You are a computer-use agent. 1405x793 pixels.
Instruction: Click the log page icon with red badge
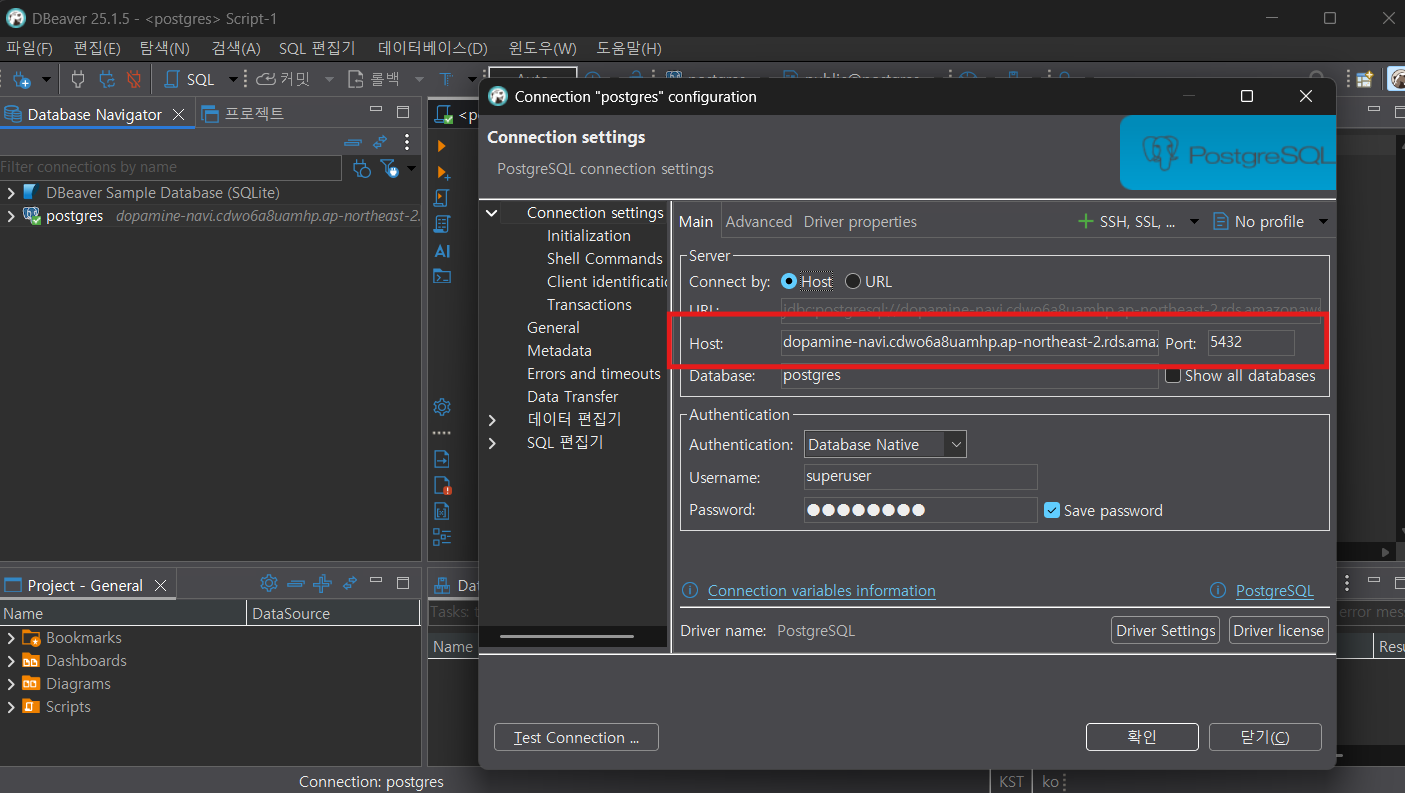442,486
